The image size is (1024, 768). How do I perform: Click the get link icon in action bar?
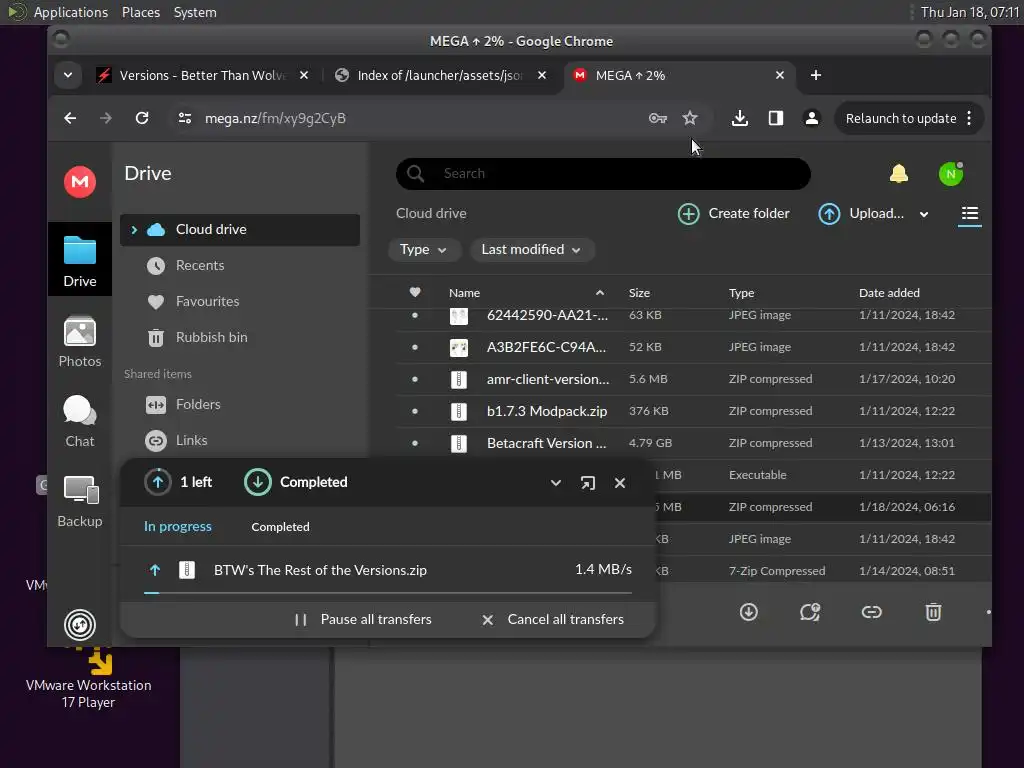point(871,612)
